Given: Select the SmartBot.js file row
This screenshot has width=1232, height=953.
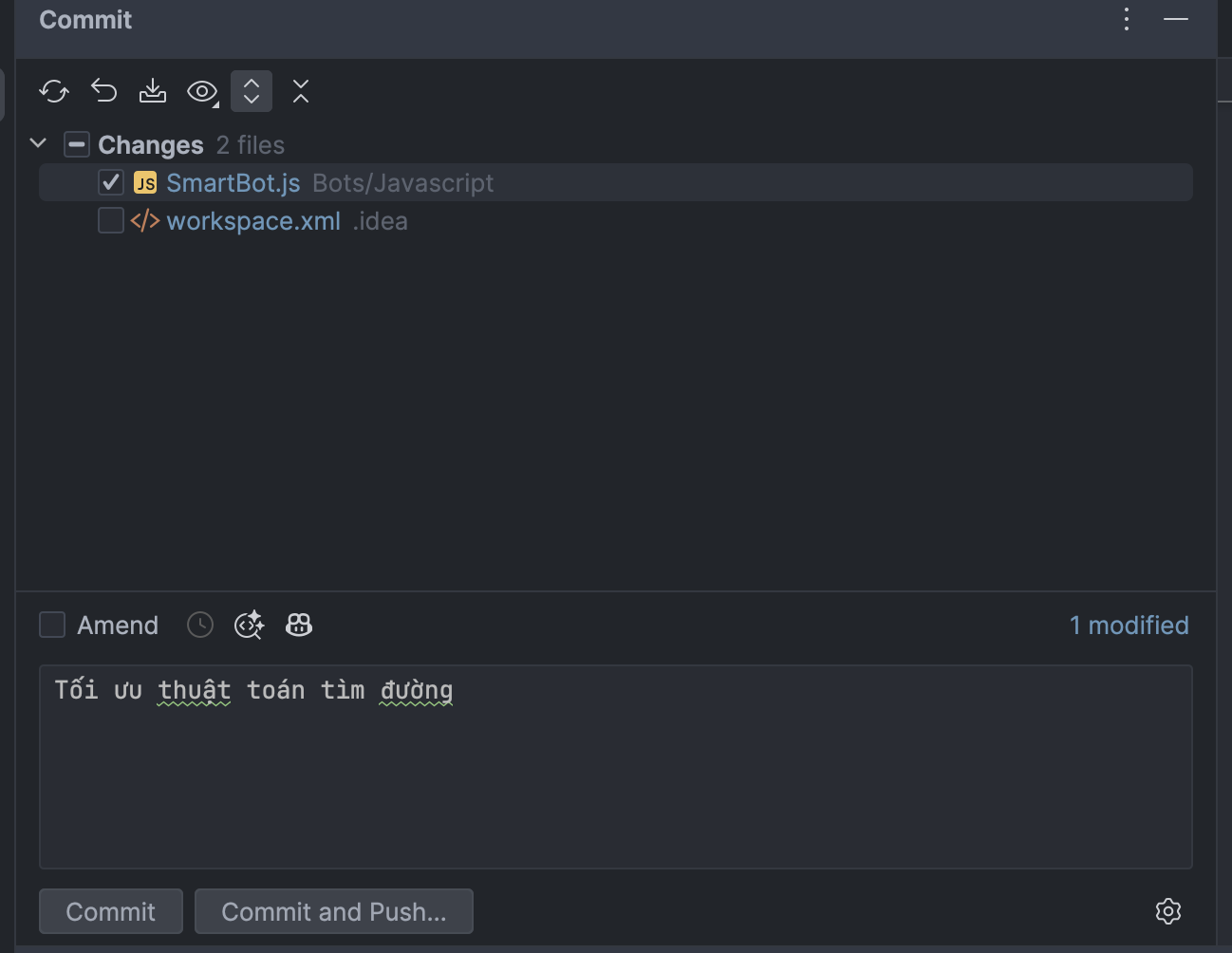Looking at the screenshot, I should click(x=616, y=182).
